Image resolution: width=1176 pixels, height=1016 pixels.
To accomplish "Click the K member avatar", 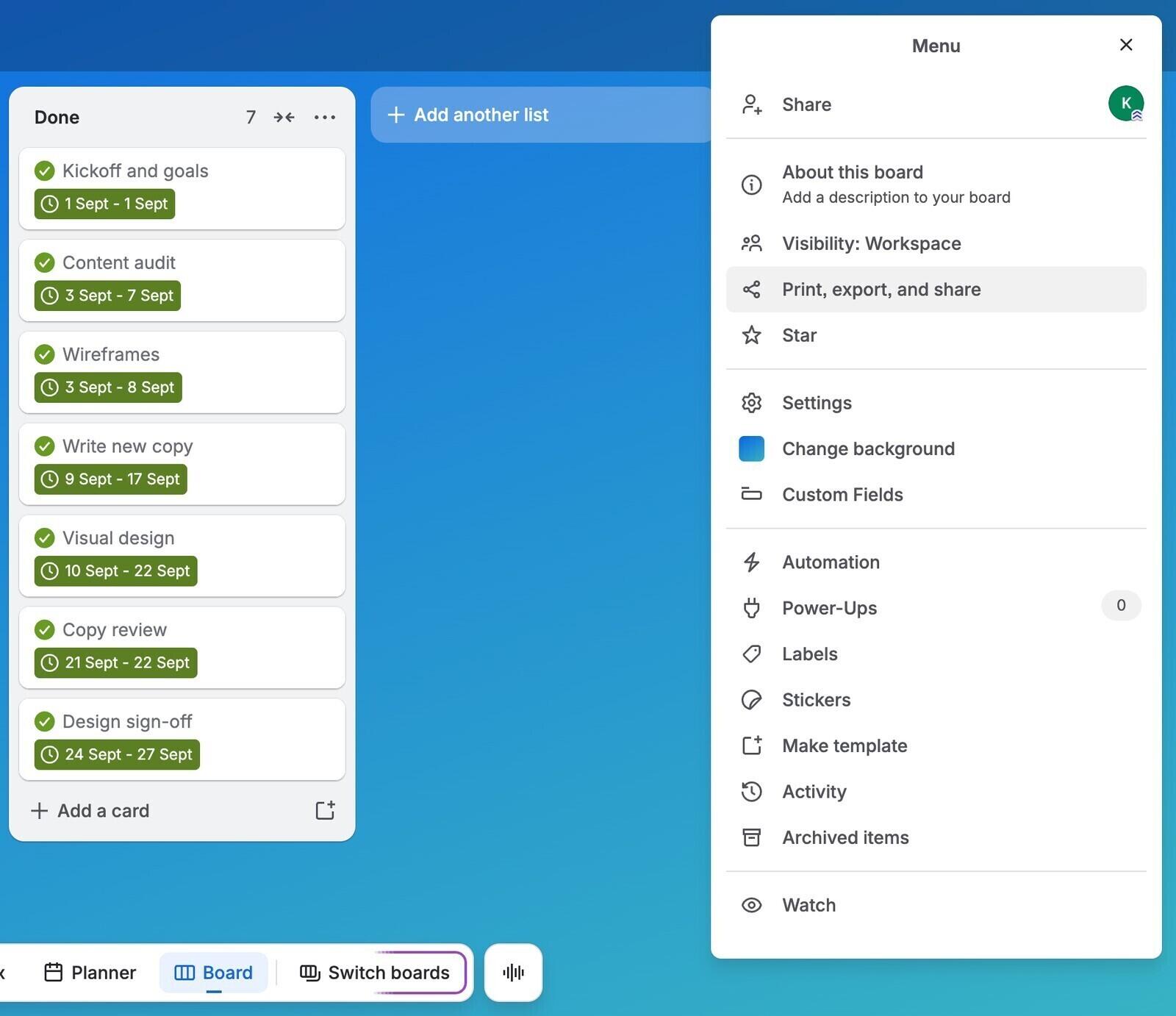I will [1125, 103].
